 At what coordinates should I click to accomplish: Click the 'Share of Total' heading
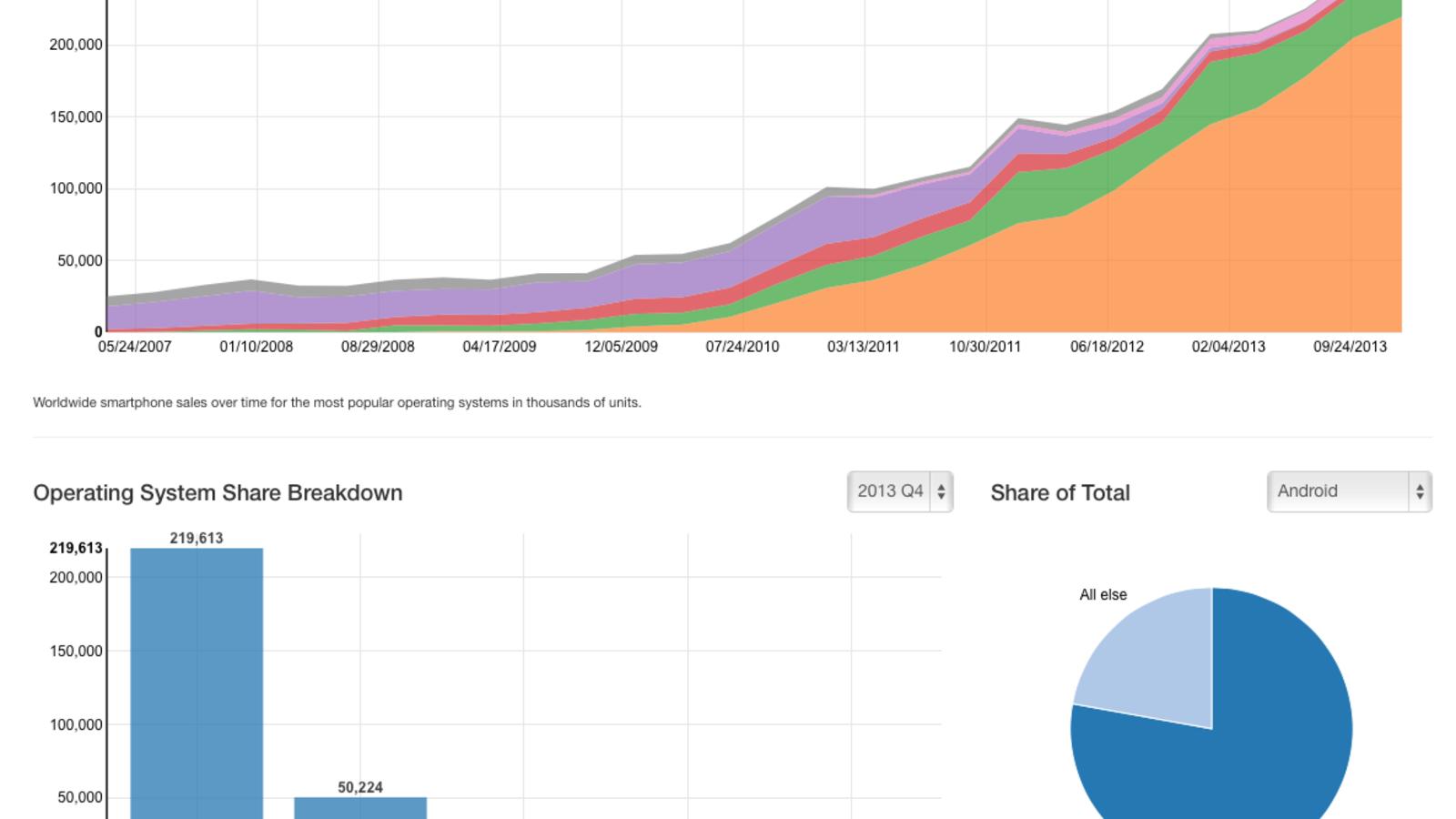1060,492
